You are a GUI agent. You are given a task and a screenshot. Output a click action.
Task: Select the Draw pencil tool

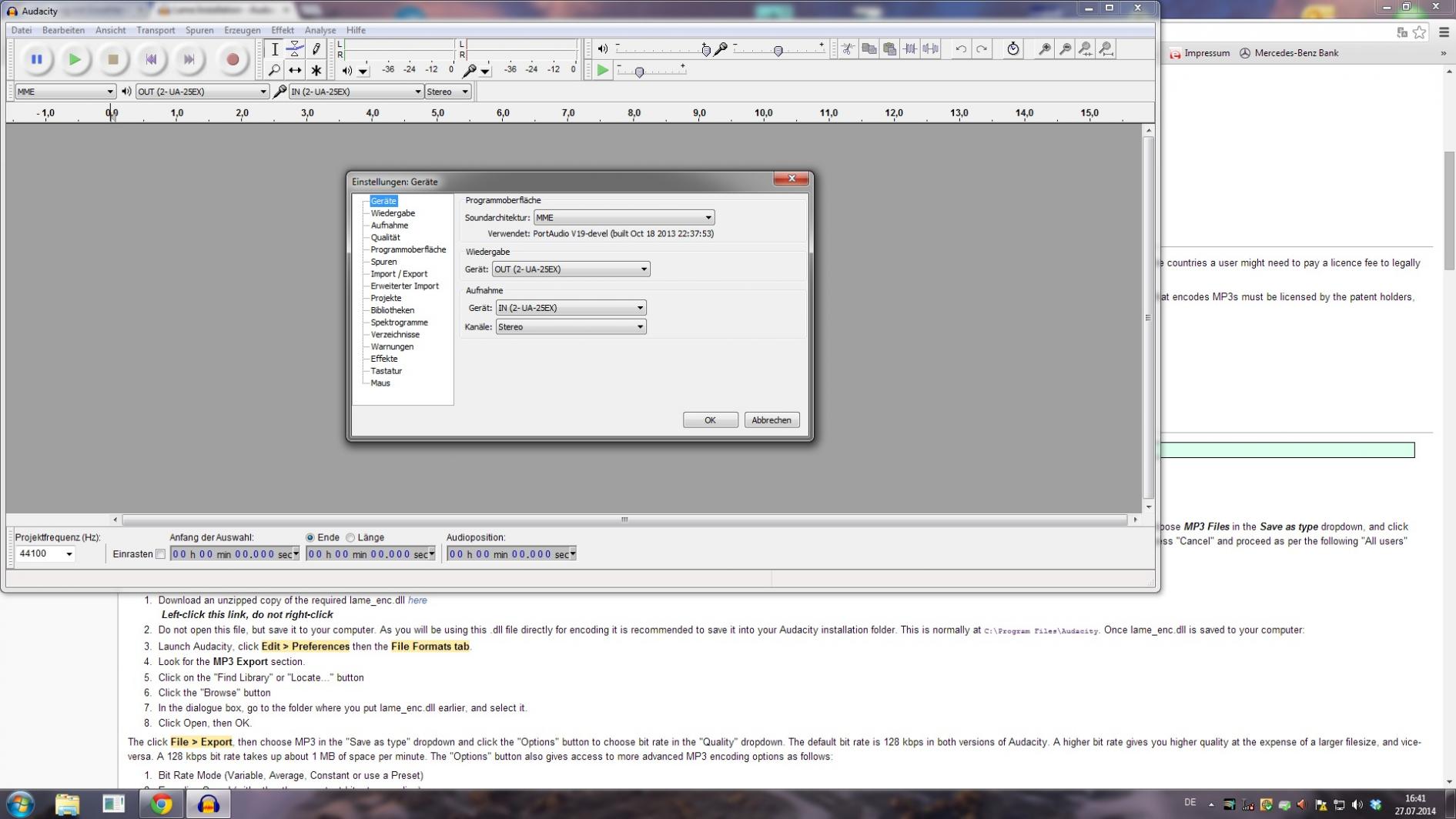point(316,49)
